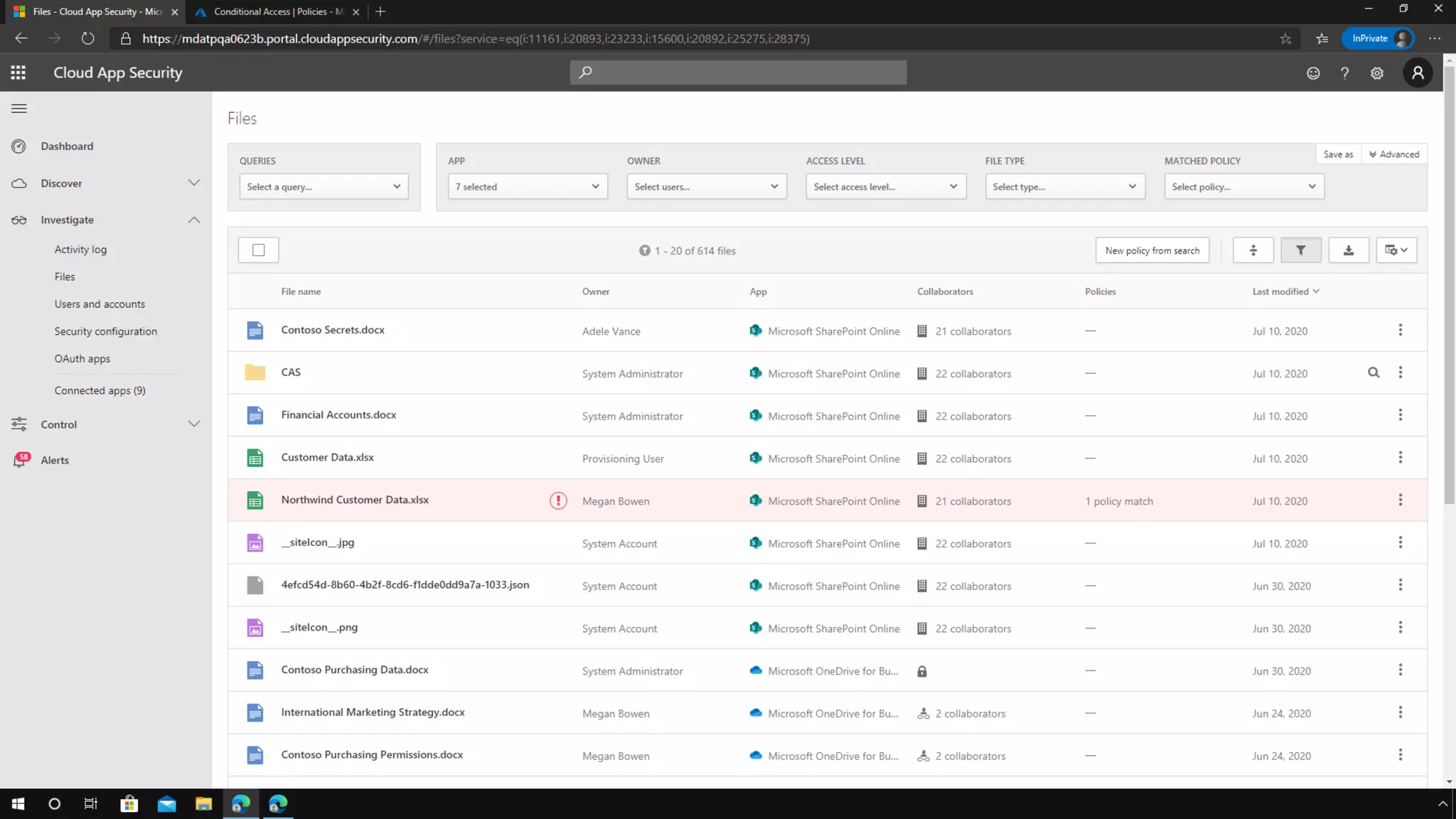Screen dimensions: 1456x819
Task: Open Activity log in sidebar
Action: (x=80, y=250)
